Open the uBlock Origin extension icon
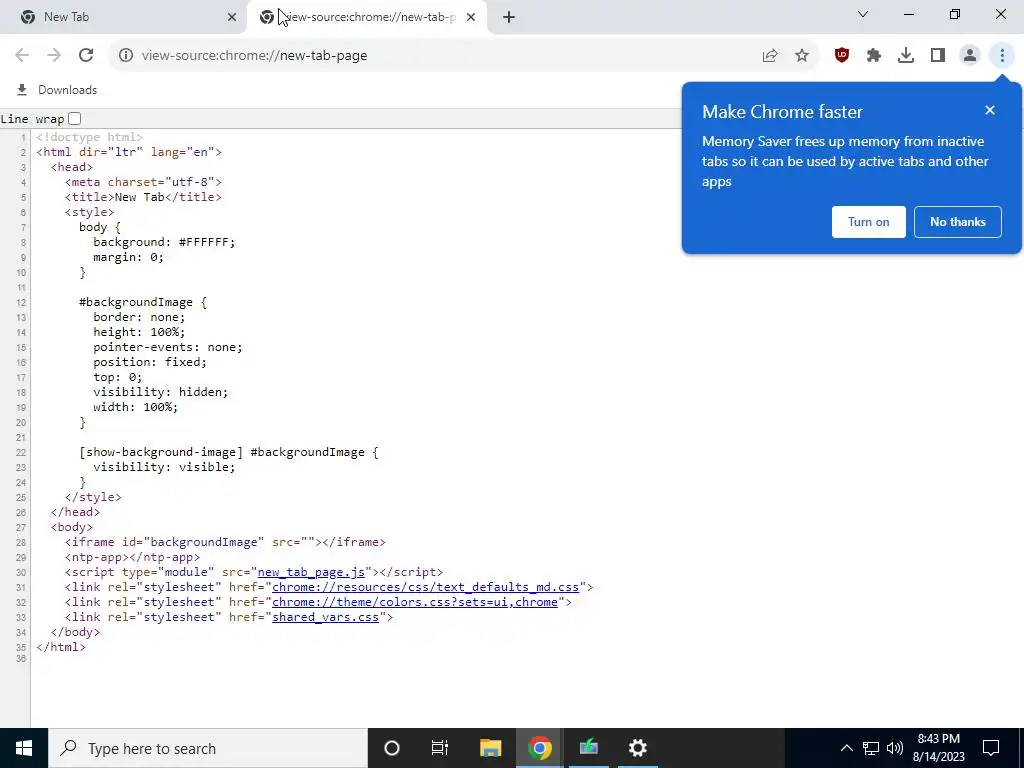The width and height of the screenshot is (1024, 768). point(842,56)
